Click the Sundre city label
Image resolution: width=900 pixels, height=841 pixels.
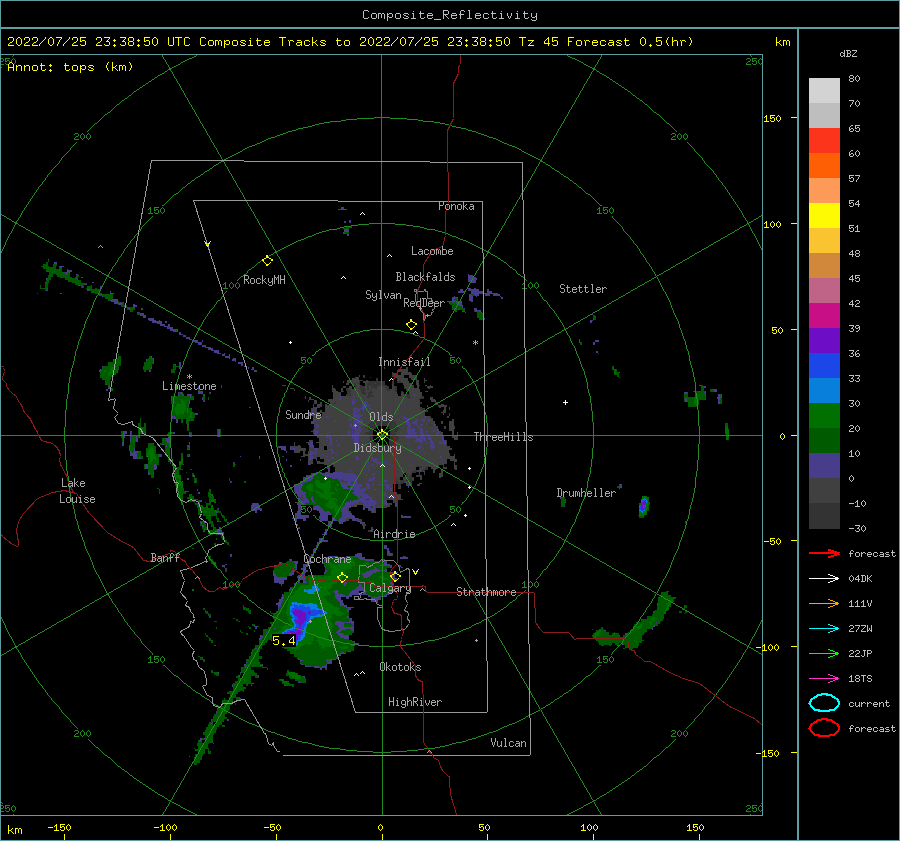303,414
